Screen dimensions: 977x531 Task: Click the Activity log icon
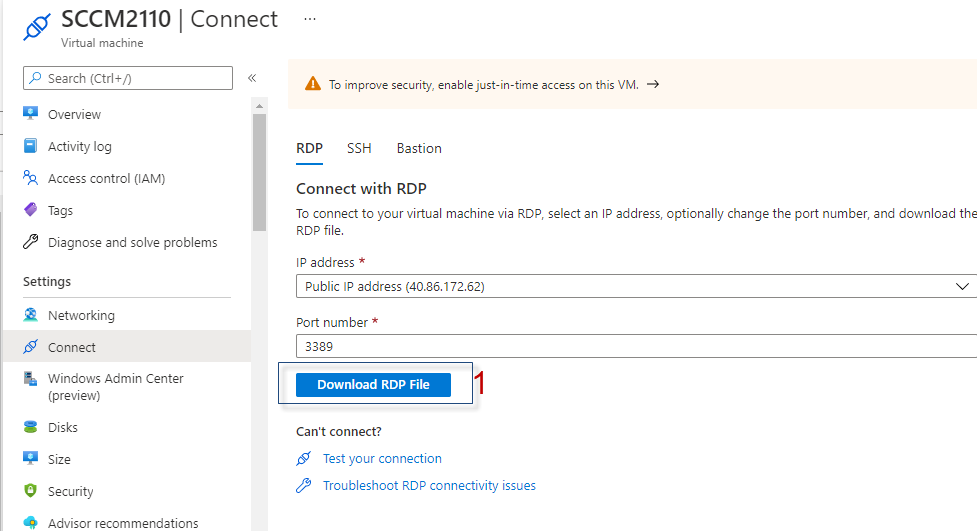click(x=31, y=146)
